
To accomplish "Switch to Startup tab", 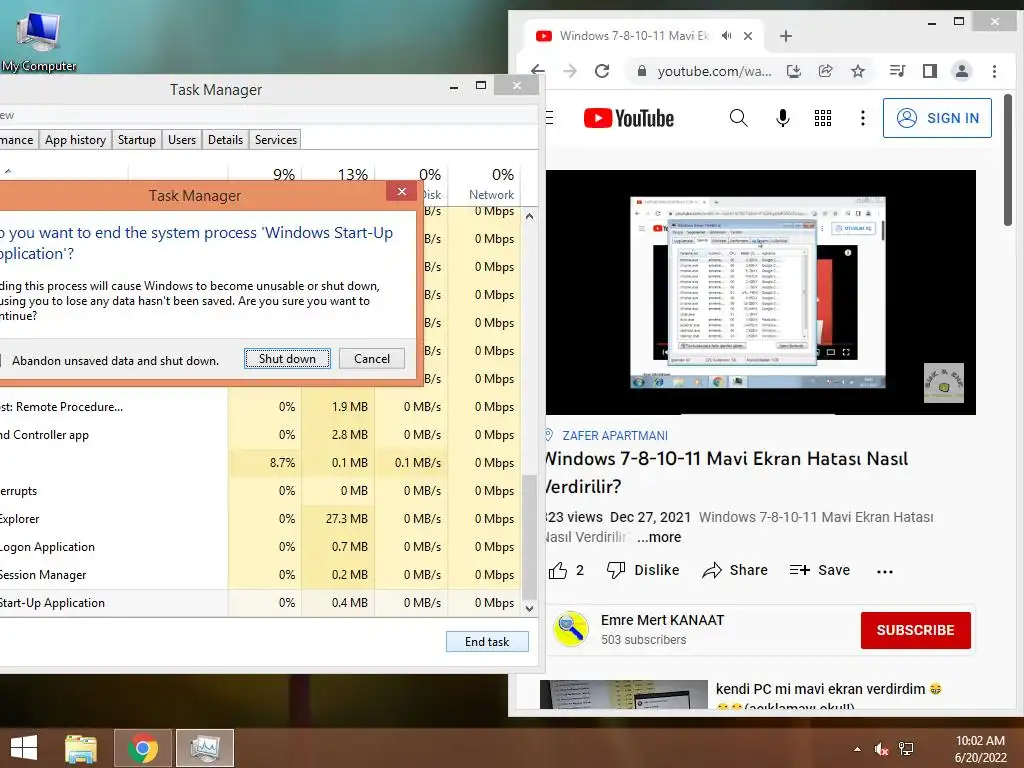I will click(136, 140).
